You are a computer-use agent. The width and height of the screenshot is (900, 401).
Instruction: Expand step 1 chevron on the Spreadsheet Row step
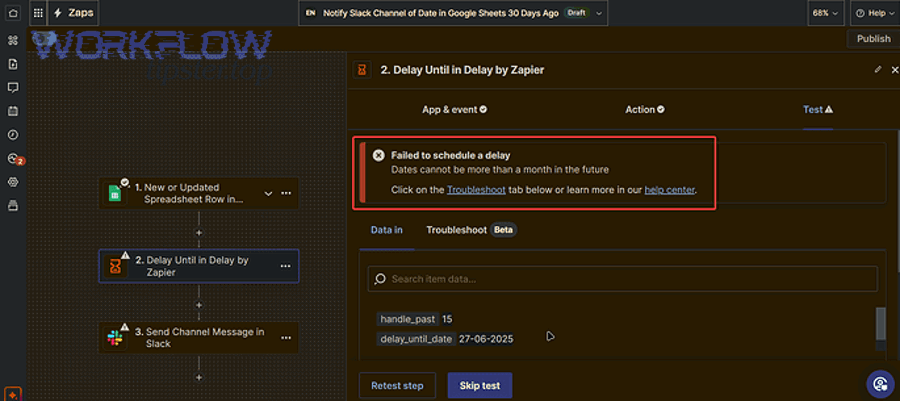(268, 193)
